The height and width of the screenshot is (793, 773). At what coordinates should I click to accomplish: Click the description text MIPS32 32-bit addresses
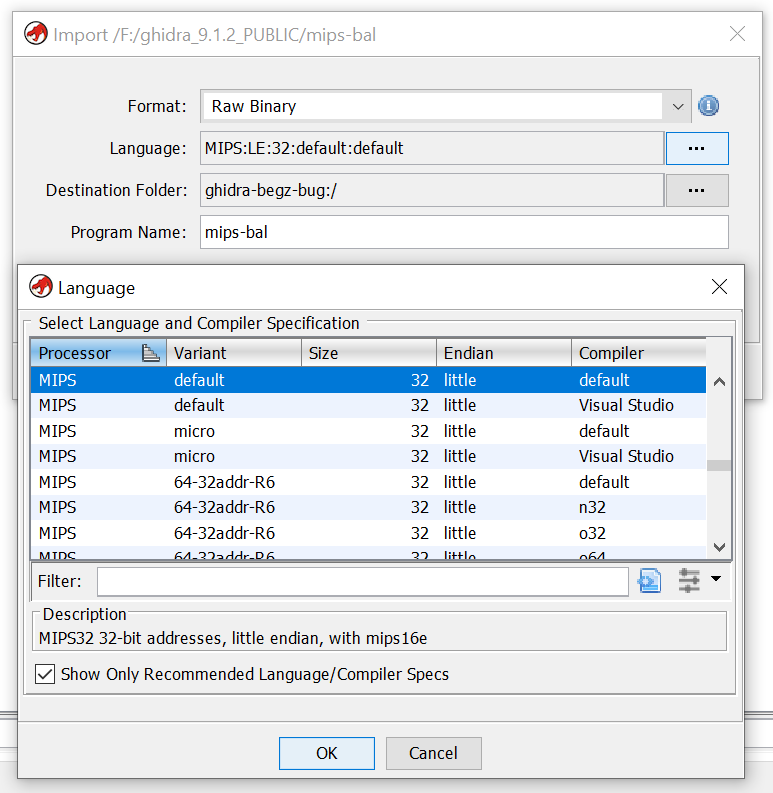pos(233,638)
